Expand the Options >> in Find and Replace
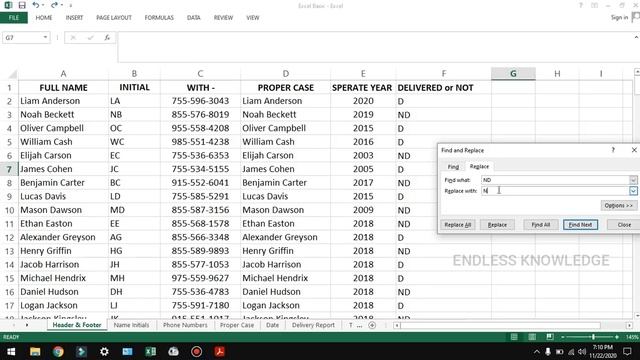Viewport: 640px width, 360px height. coord(618,205)
